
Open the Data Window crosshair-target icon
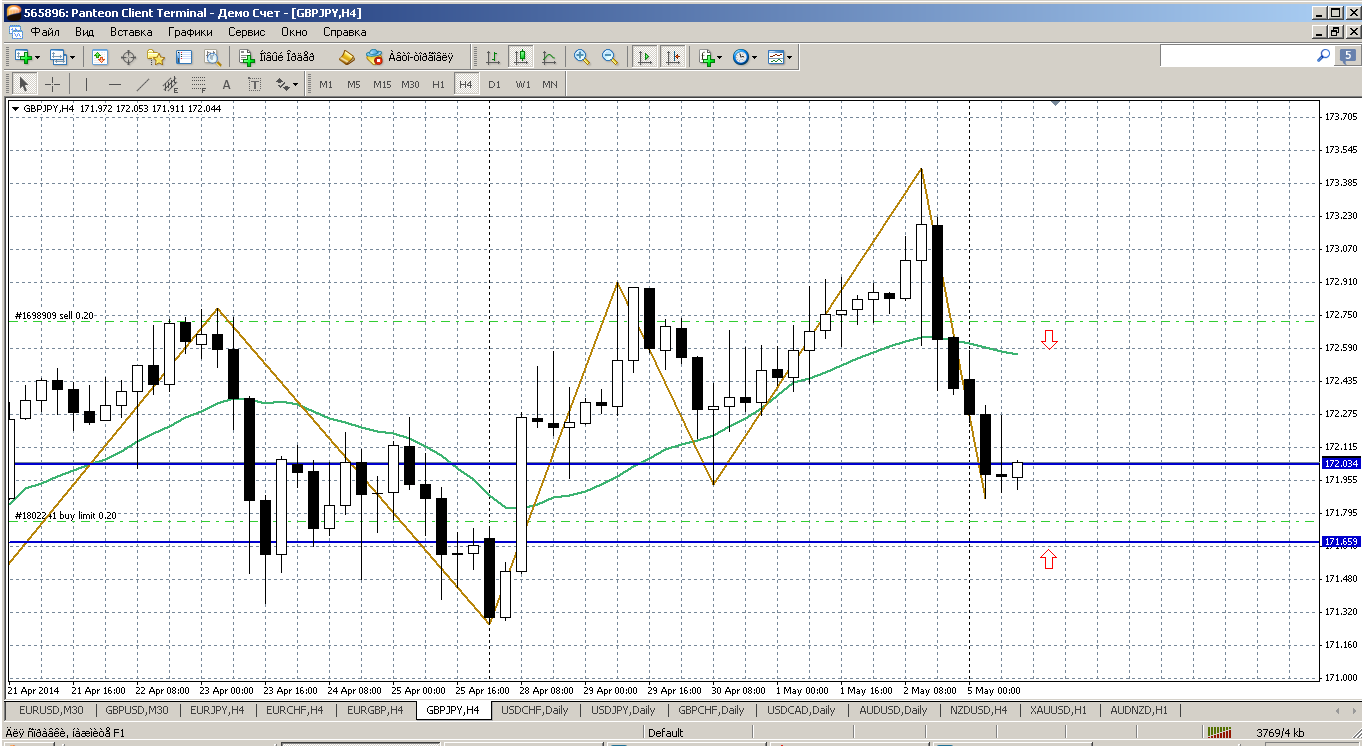[128, 57]
